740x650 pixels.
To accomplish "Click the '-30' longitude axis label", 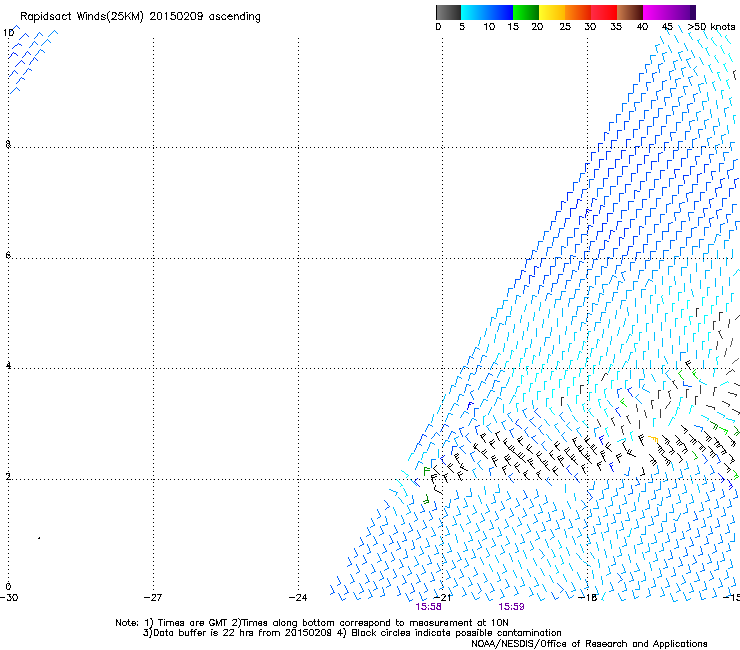I will tap(9, 598).
